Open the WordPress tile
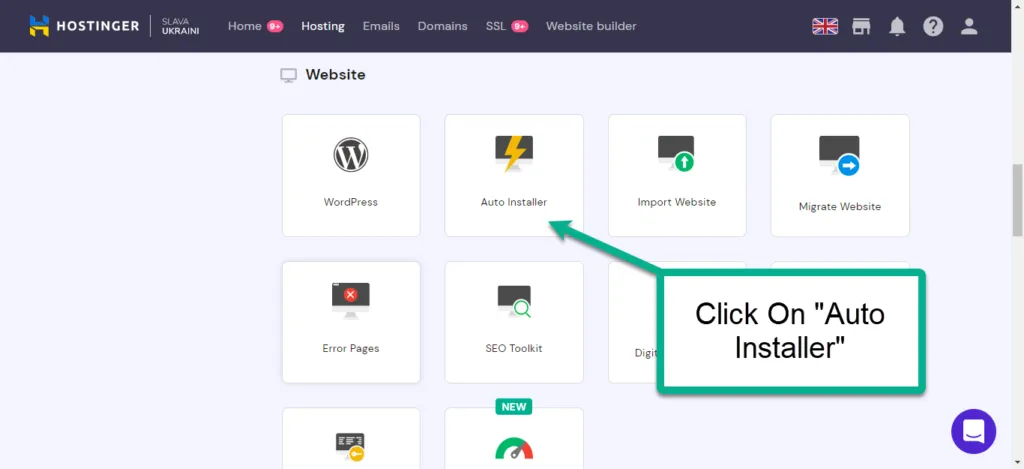 [x=351, y=175]
